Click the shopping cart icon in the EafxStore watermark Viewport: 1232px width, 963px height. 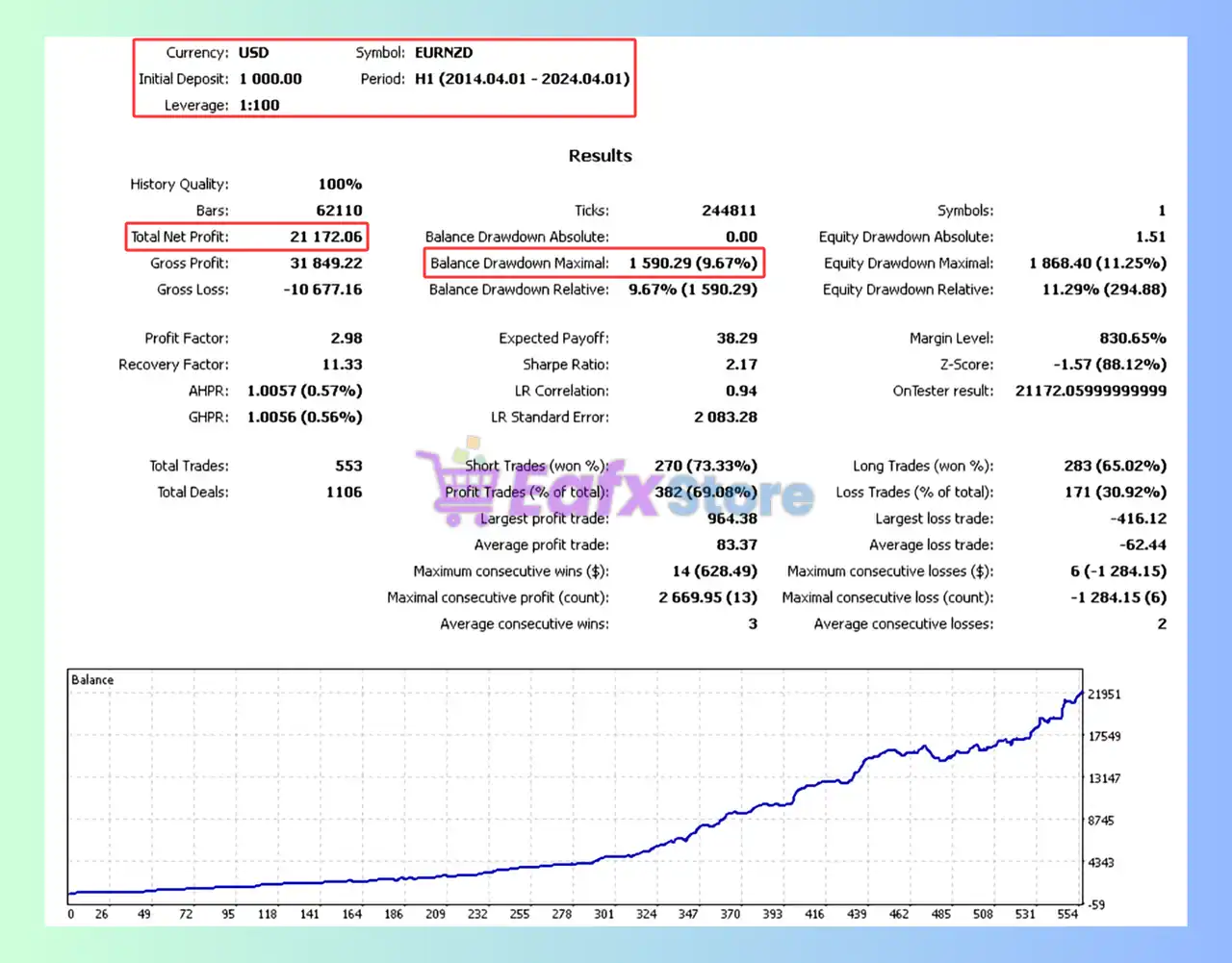click(450, 484)
